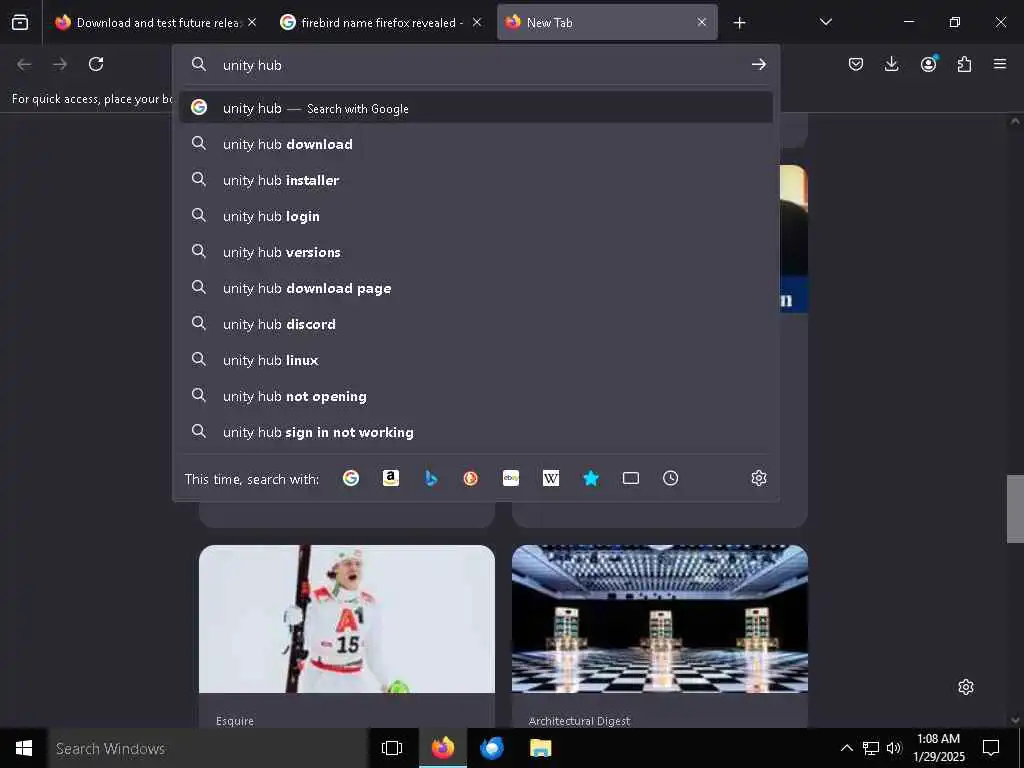The image size is (1024, 768).
Task: Search this time with Bing icon
Action: [x=431, y=479]
